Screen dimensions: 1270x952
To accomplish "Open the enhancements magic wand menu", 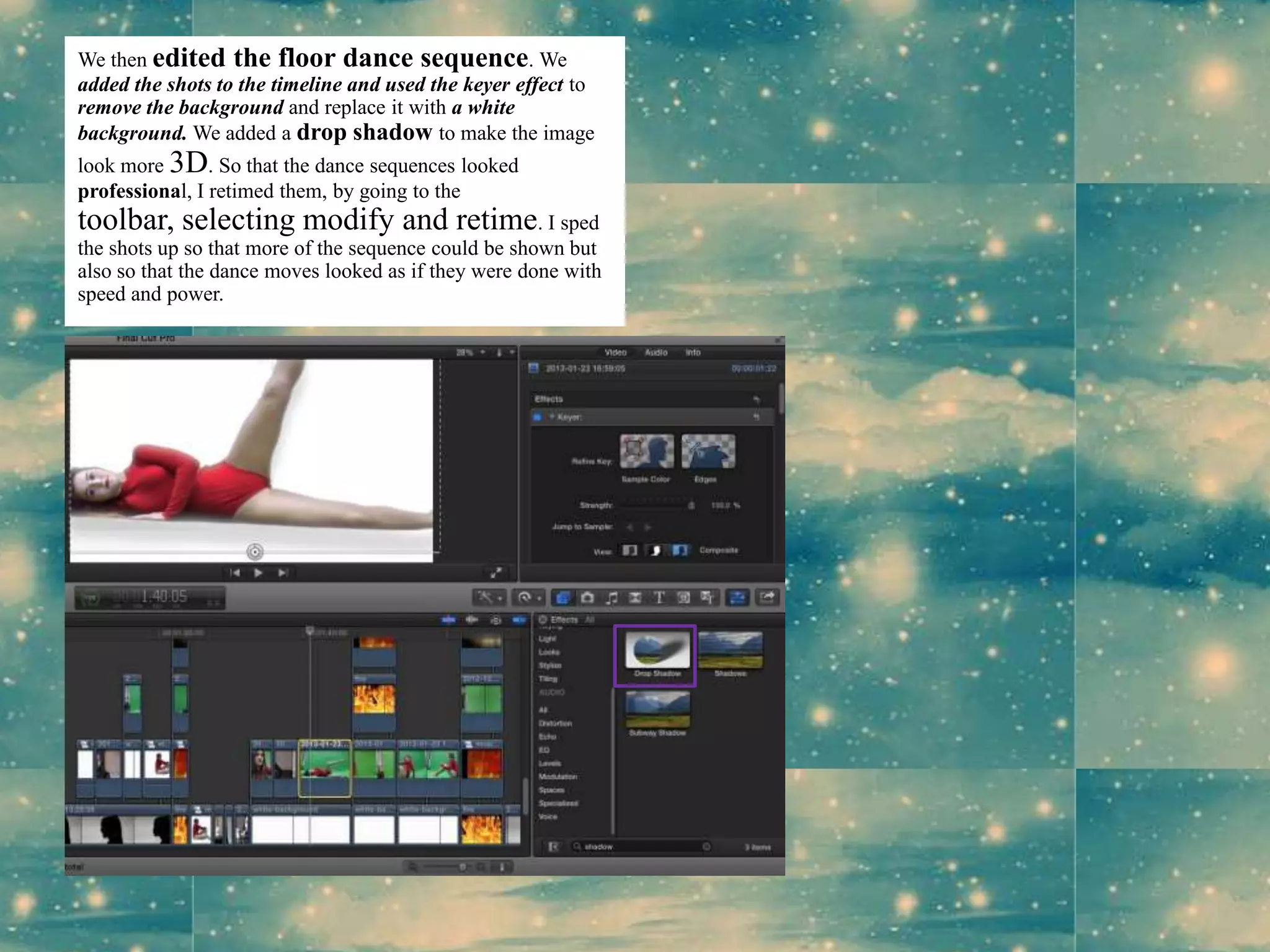I will coord(490,597).
